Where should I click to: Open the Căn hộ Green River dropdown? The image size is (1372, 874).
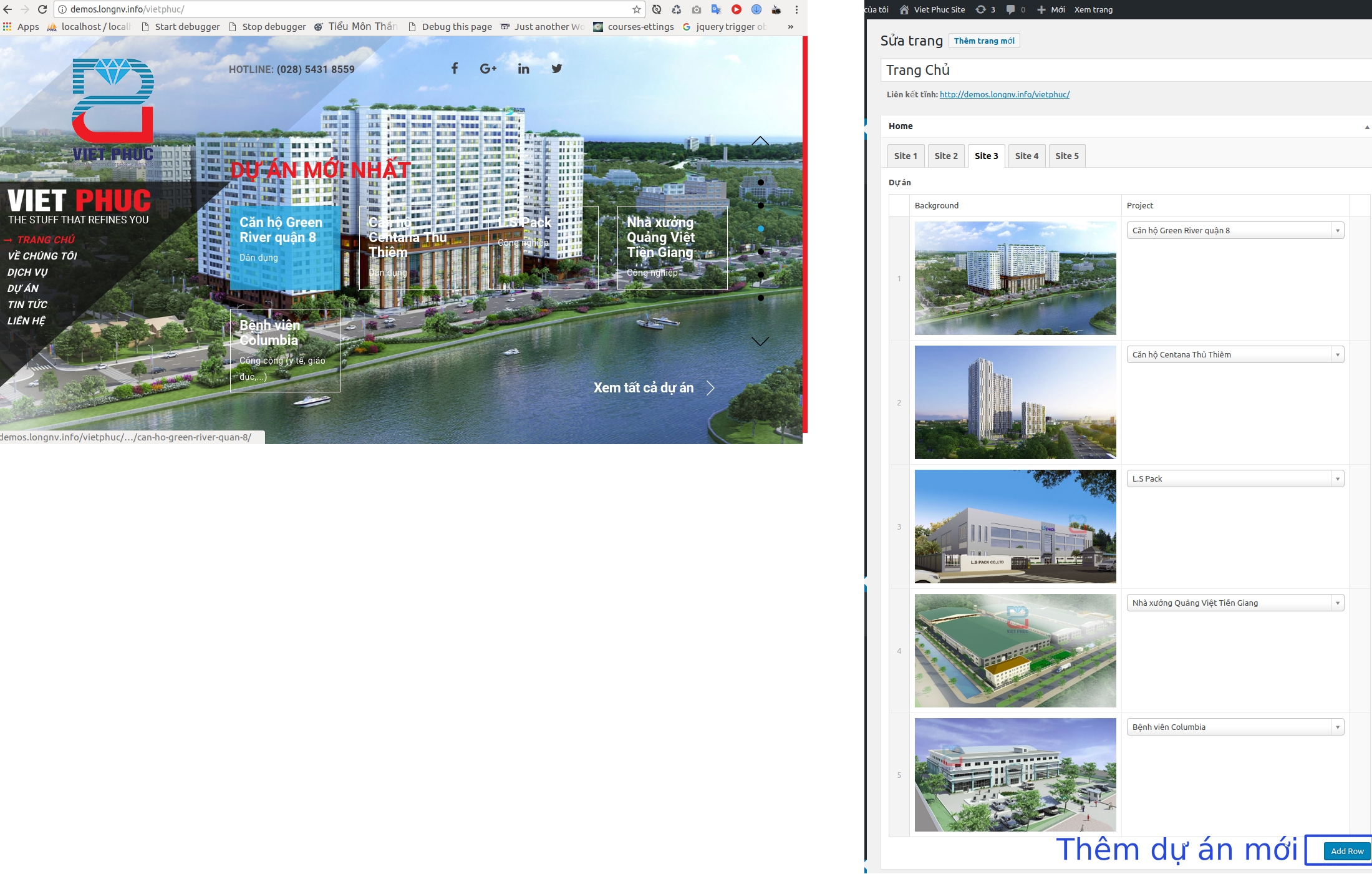(x=1235, y=230)
